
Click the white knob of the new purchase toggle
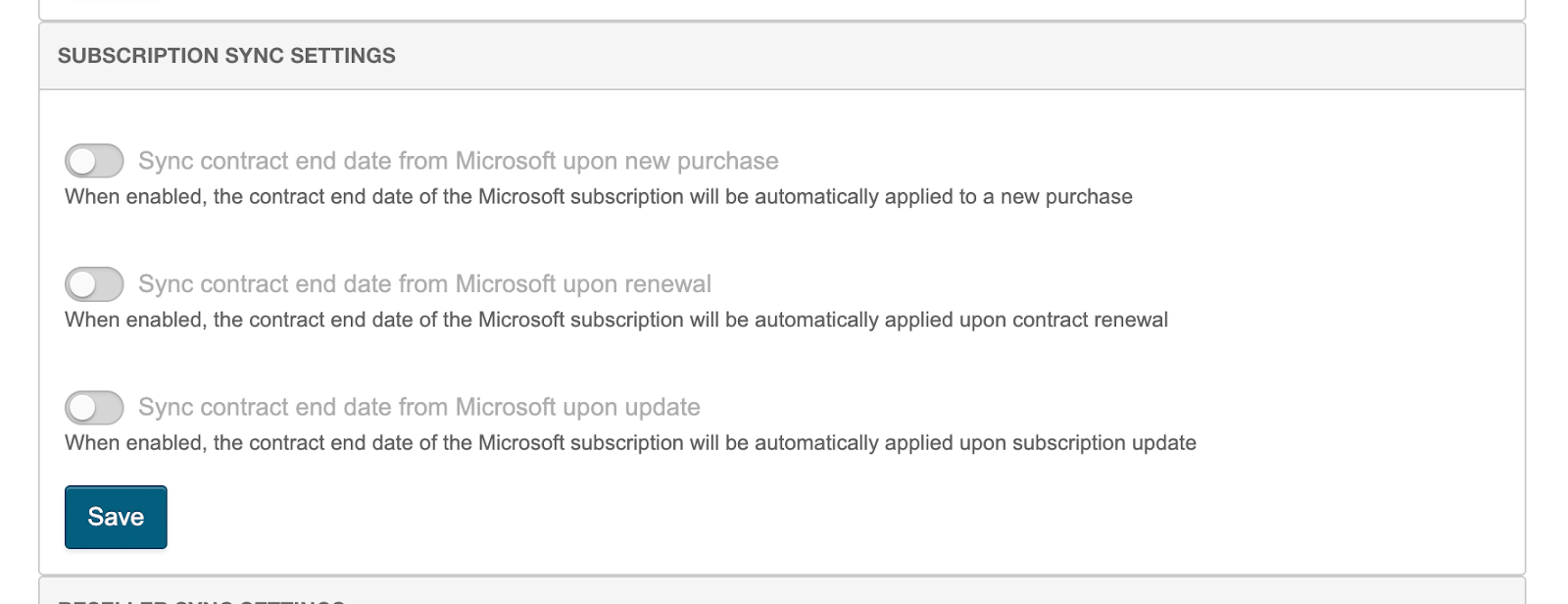tap(82, 161)
